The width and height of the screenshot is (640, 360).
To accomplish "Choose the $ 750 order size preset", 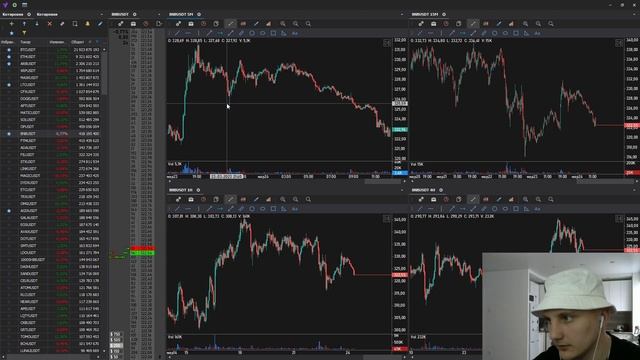I will (x=116, y=334).
